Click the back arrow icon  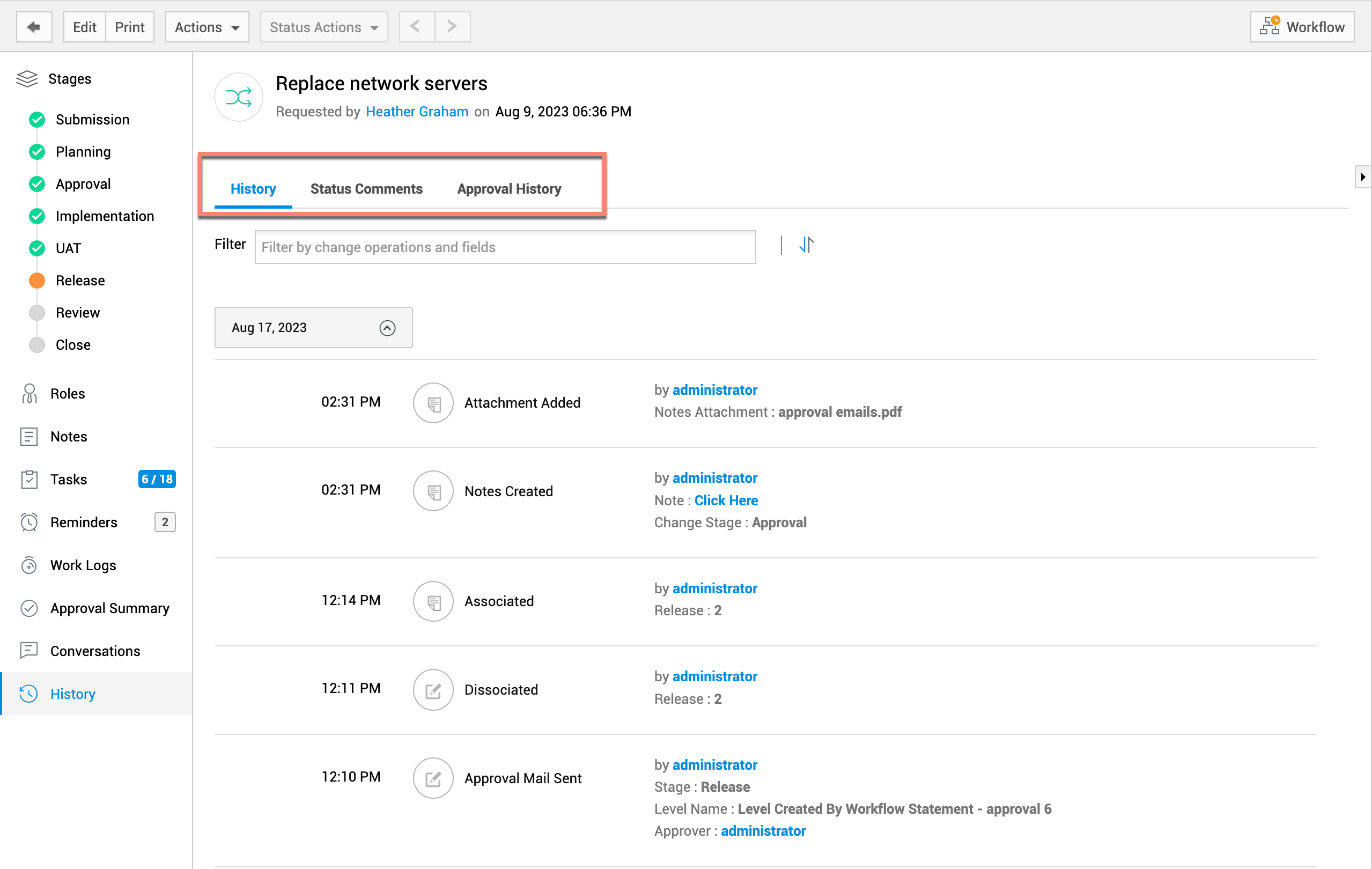coord(34,27)
